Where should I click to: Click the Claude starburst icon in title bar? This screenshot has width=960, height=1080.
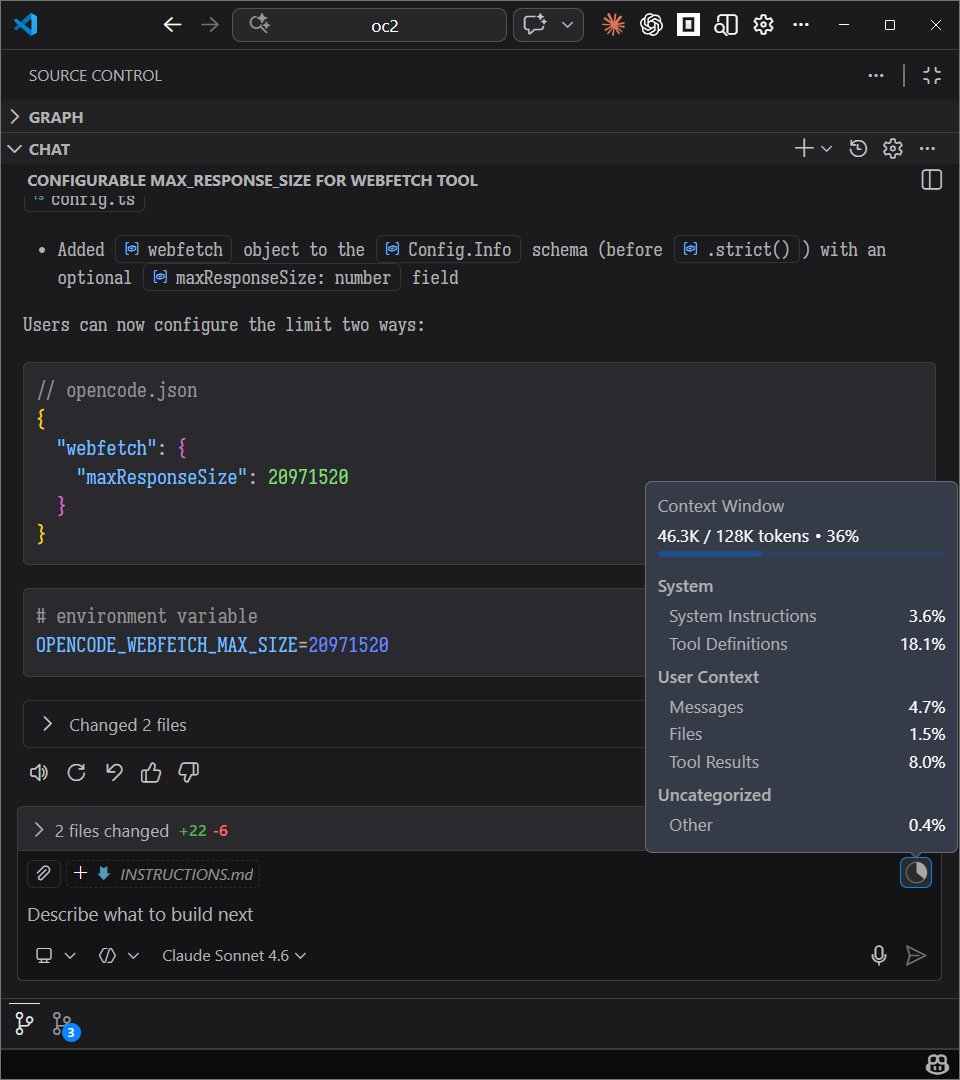tap(613, 25)
